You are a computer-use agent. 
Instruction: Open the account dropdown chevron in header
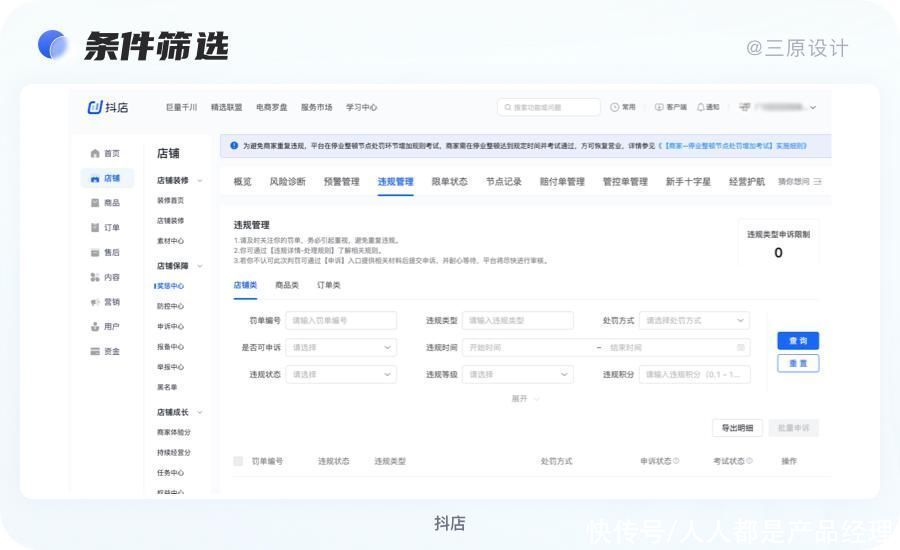coord(813,107)
